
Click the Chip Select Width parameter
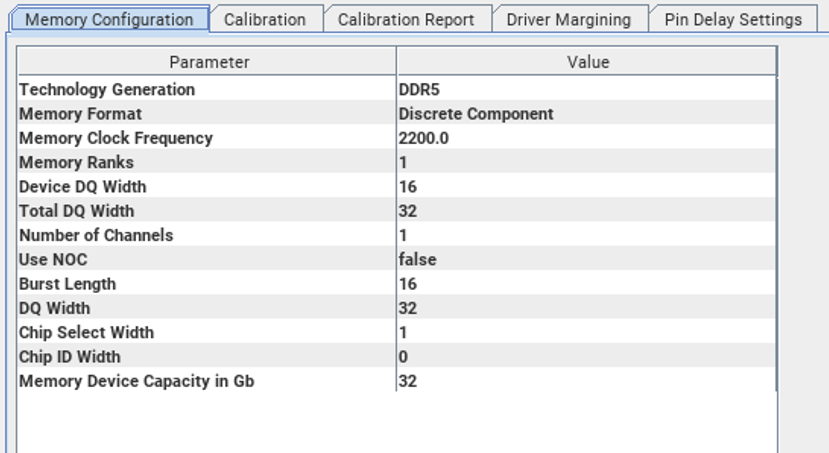coord(86,332)
